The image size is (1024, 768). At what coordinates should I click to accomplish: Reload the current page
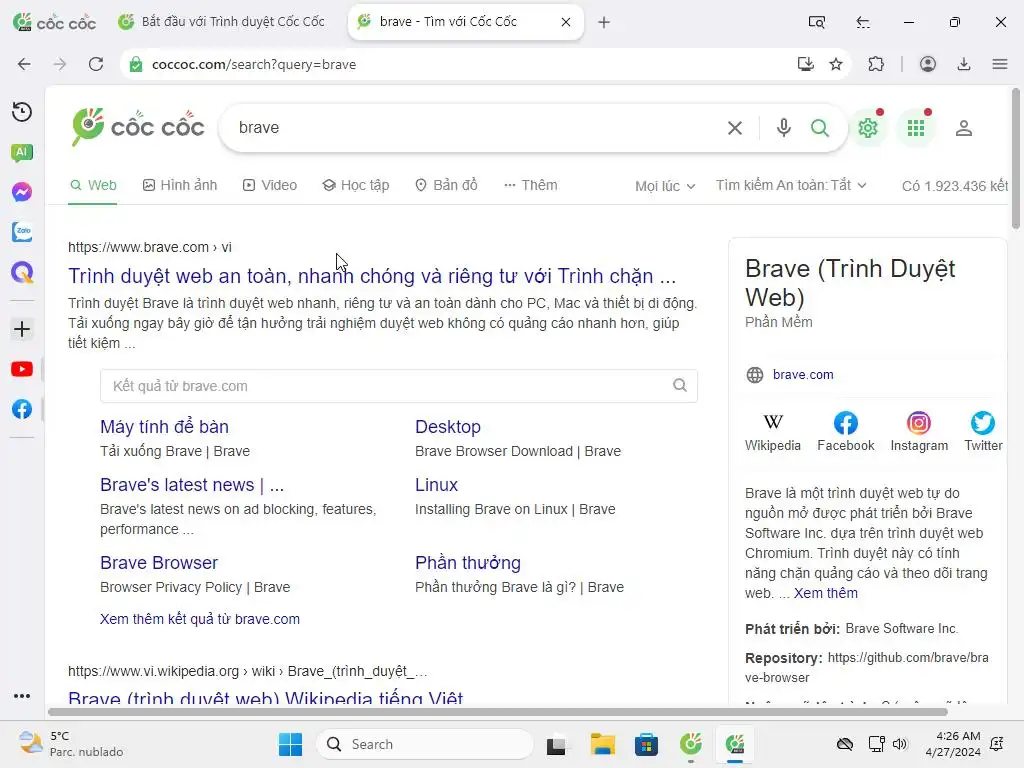pyautogui.click(x=96, y=64)
